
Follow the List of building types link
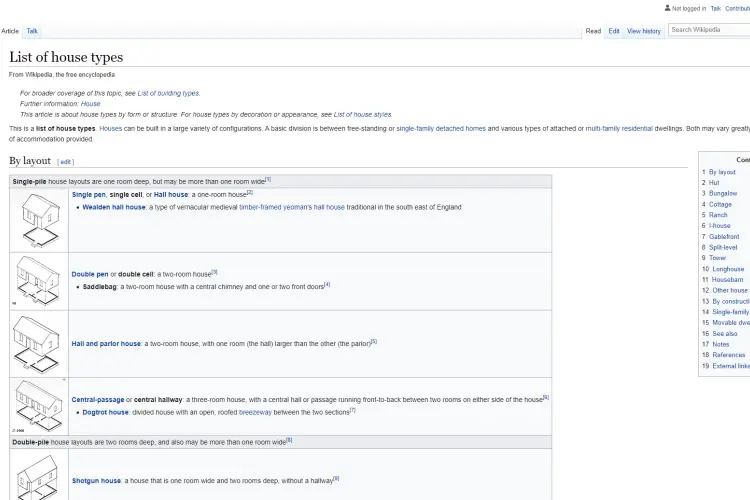pyautogui.click(x=168, y=93)
